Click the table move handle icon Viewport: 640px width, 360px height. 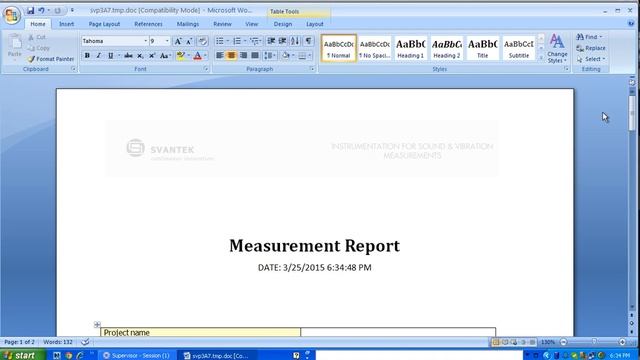(x=97, y=324)
